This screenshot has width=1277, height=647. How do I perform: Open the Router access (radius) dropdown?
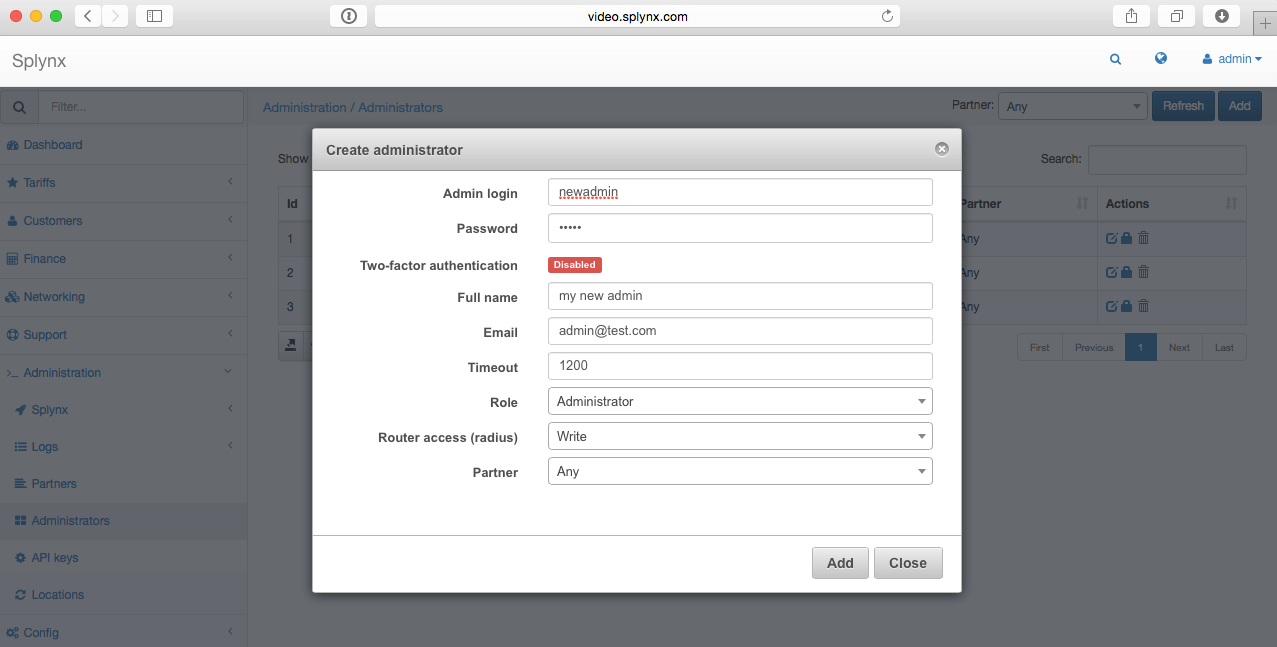[739, 436]
